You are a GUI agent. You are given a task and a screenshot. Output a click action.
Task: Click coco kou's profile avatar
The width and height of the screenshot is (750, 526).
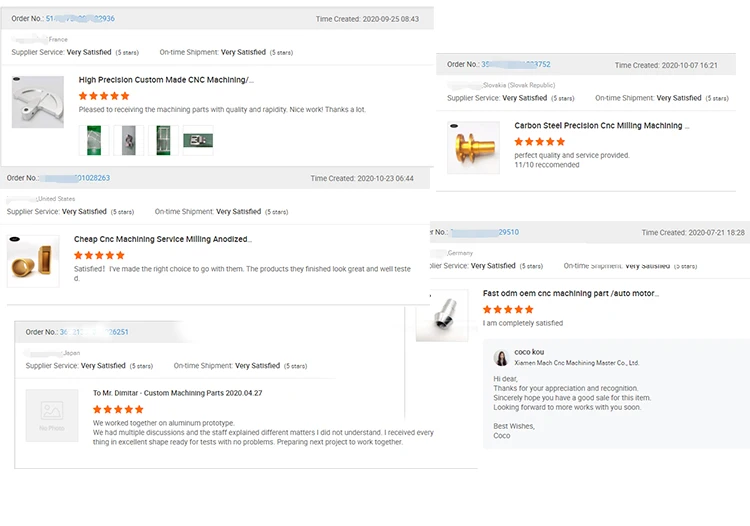tap(501, 358)
